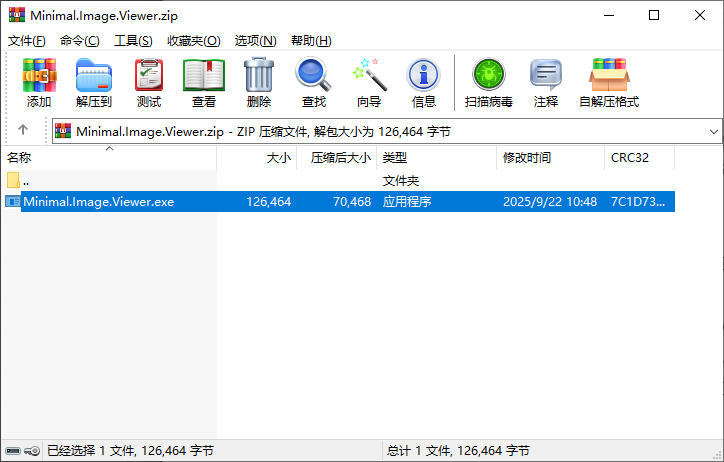Click the key password icon in status bar
Viewport: 724px width, 462px height.
pos(32,450)
